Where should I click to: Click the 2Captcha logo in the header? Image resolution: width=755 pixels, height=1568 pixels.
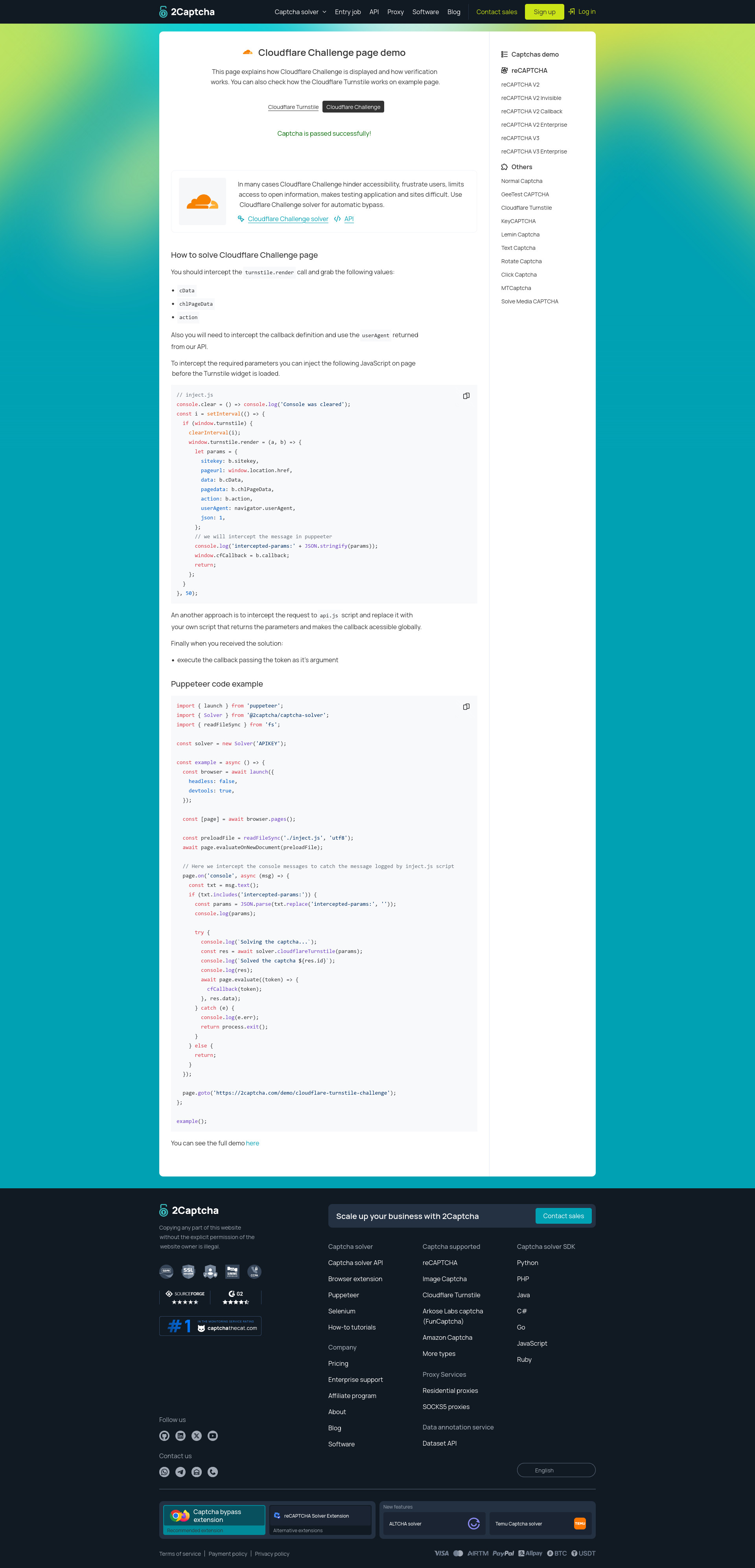coord(187,11)
